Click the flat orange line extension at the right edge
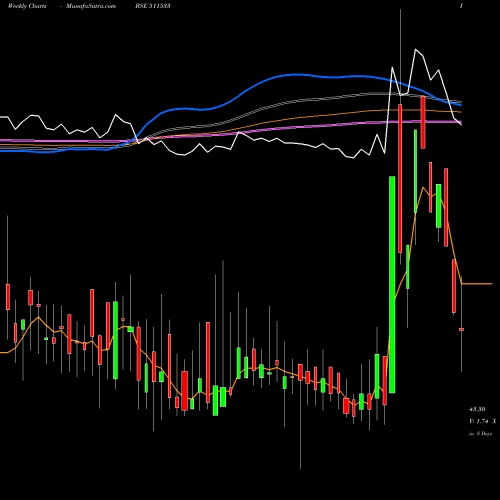This screenshot has width=500, height=500. pos(477,284)
